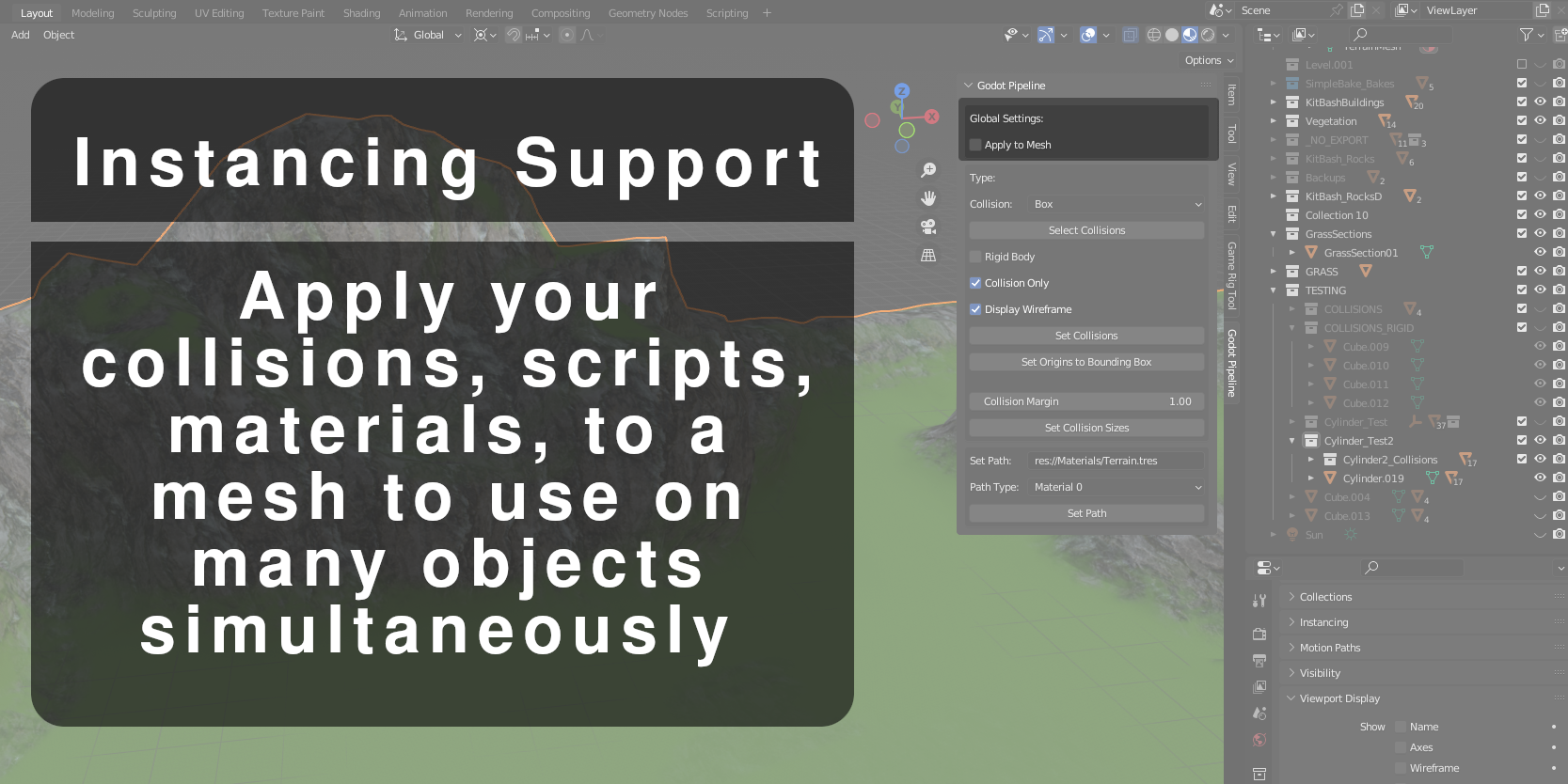Image resolution: width=1568 pixels, height=784 pixels.
Task: Open the Options dropdown in viewport
Action: 1209,60
